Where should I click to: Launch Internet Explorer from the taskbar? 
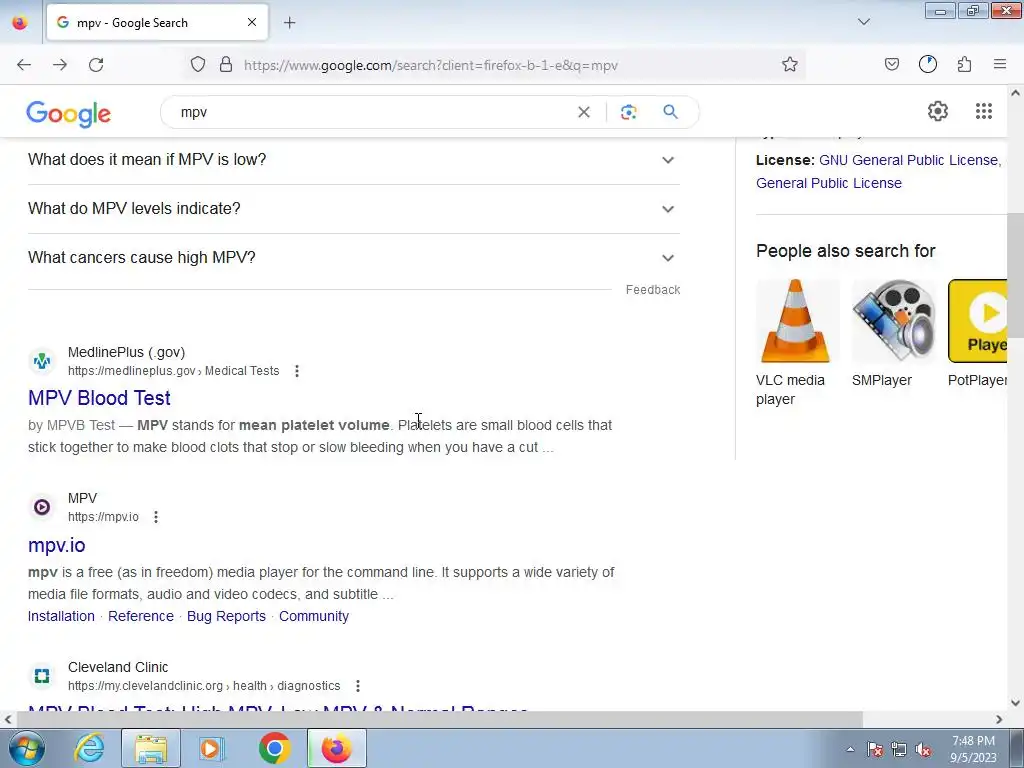pyautogui.click(x=89, y=748)
